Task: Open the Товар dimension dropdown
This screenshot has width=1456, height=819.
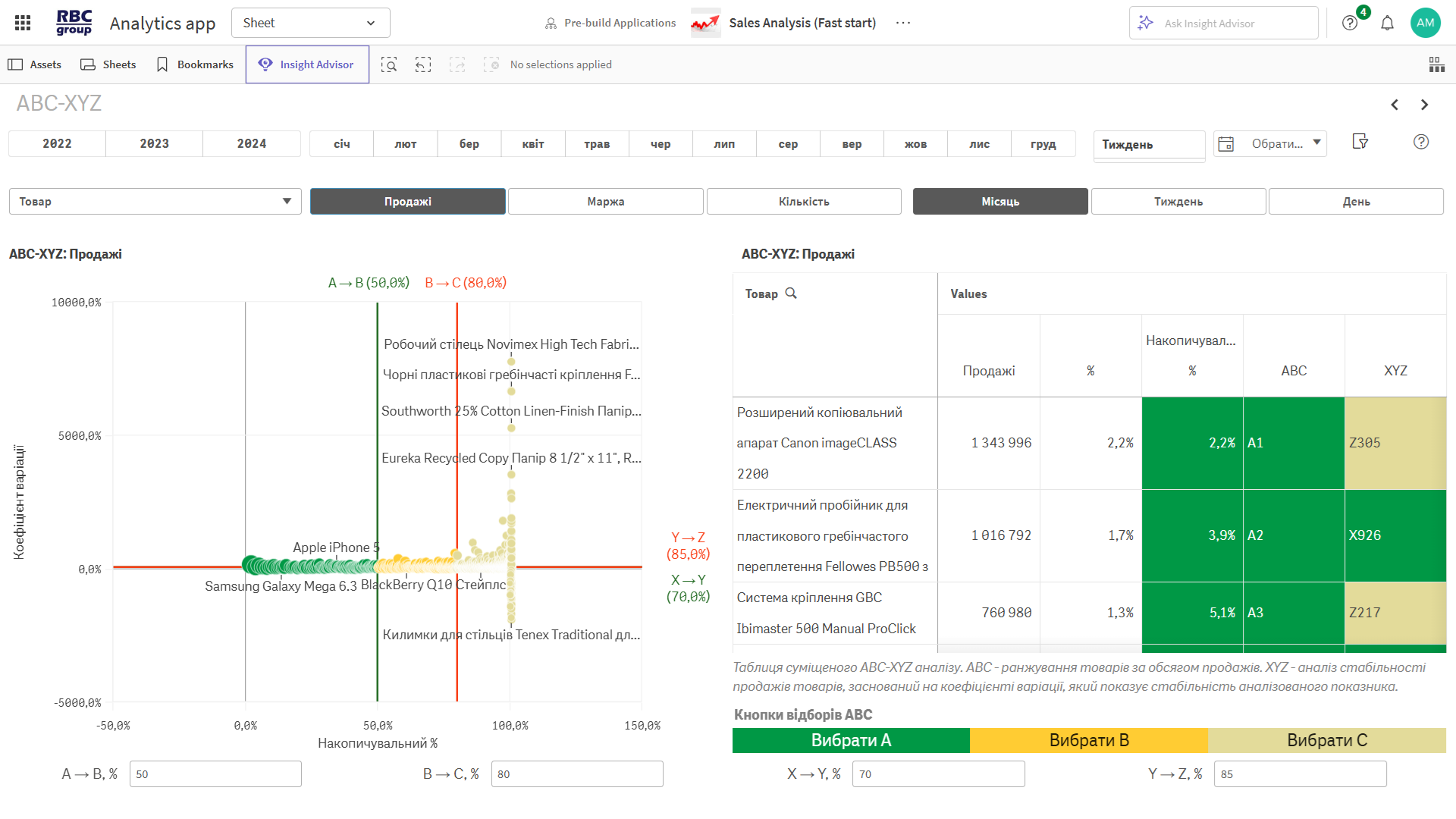Action: pos(155,202)
